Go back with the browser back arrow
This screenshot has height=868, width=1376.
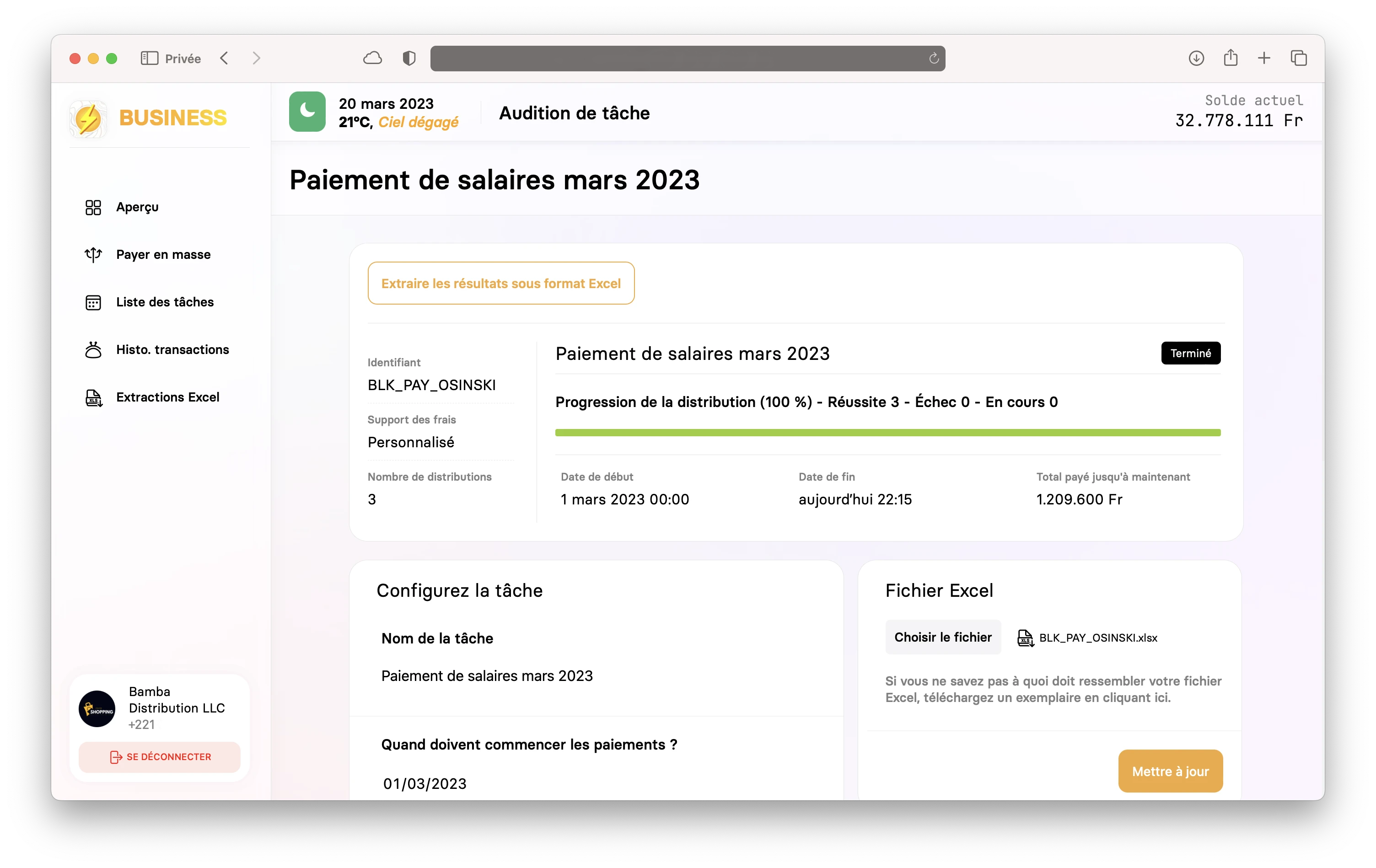point(225,58)
